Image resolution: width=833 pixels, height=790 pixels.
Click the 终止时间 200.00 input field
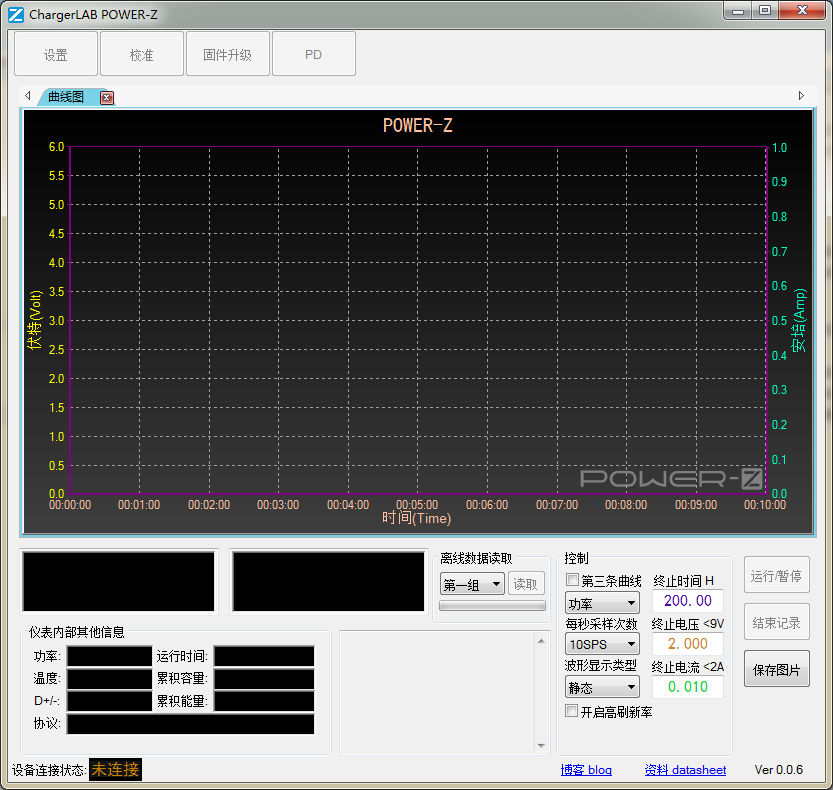click(687, 600)
